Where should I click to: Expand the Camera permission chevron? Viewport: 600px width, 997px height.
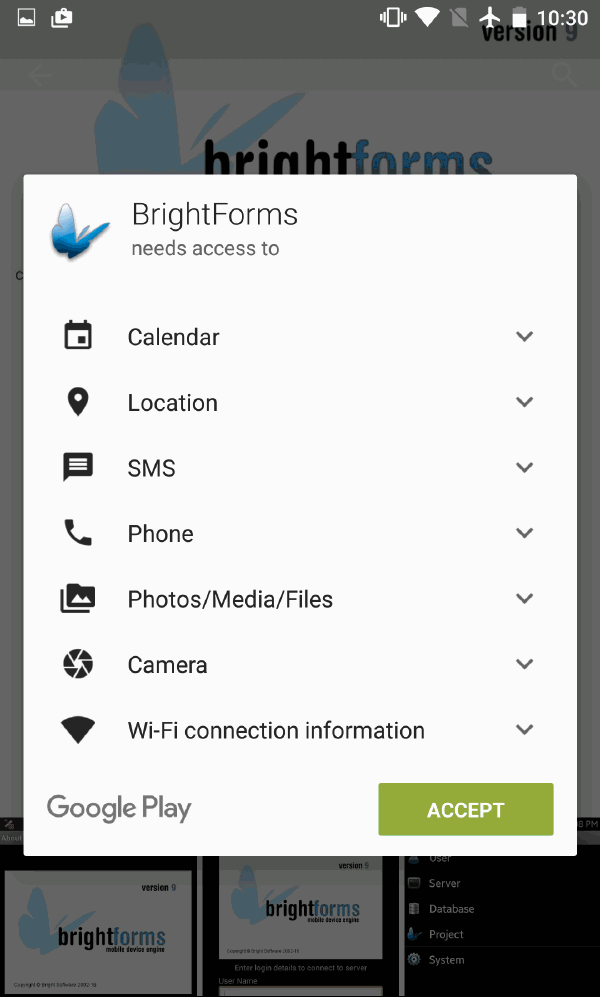coord(524,664)
